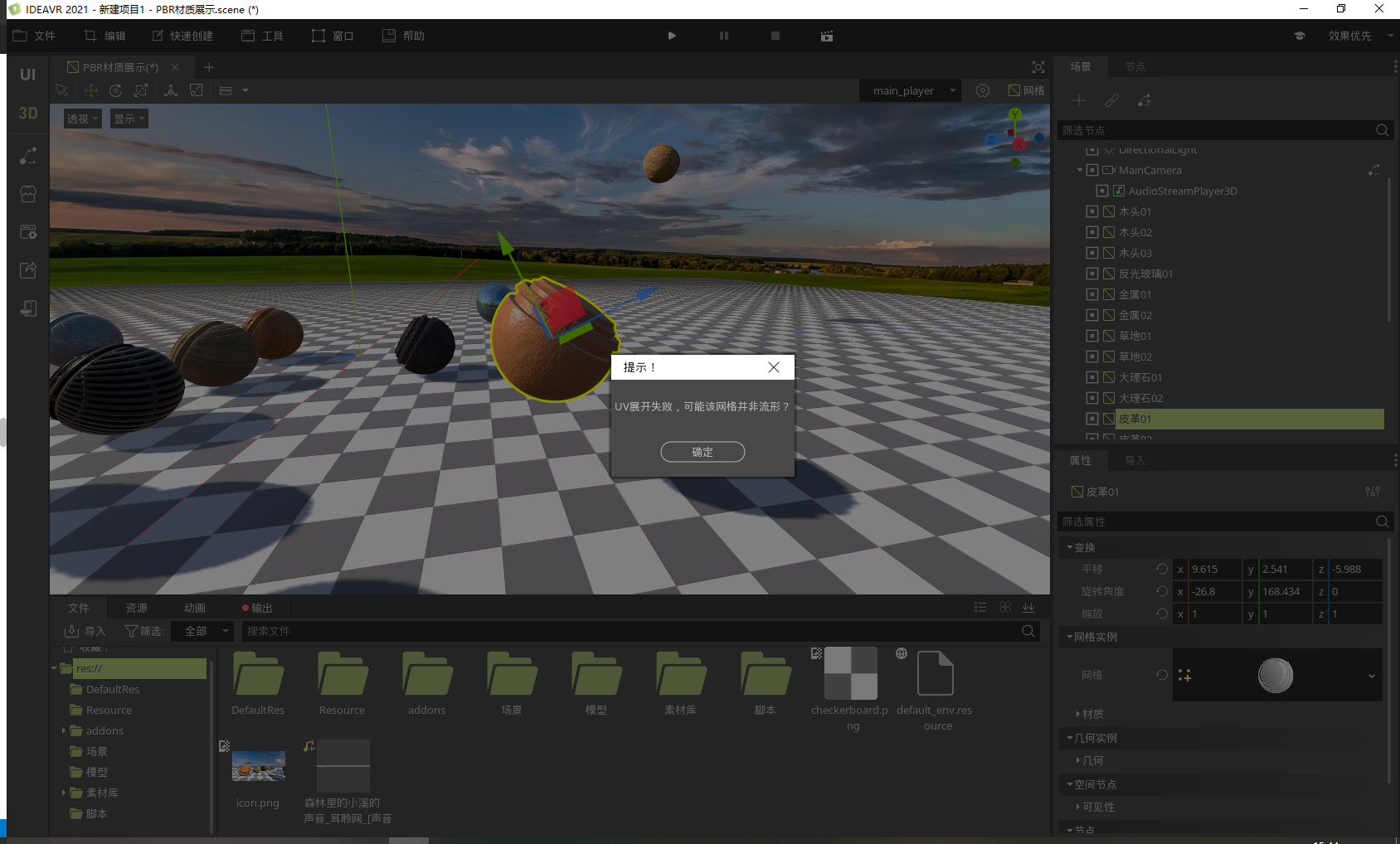The width and height of the screenshot is (1400, 844).
Task: Switch to the 节点 tab
Action: pos(1135,66)
